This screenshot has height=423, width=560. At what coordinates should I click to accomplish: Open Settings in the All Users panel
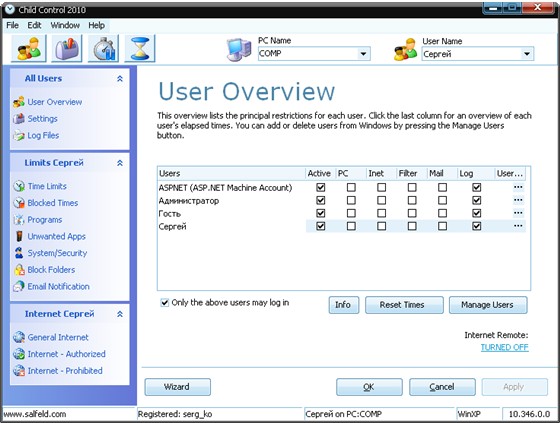(42, 119)
